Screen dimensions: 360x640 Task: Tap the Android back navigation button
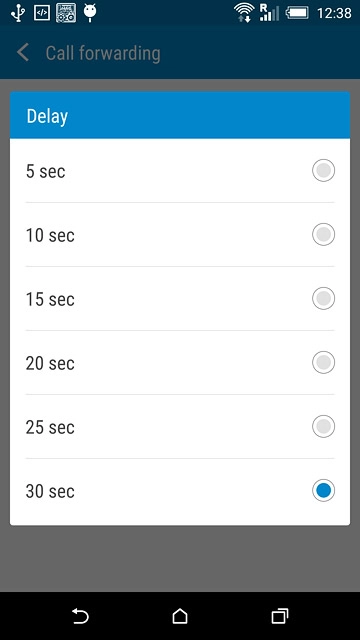[80, 616]
